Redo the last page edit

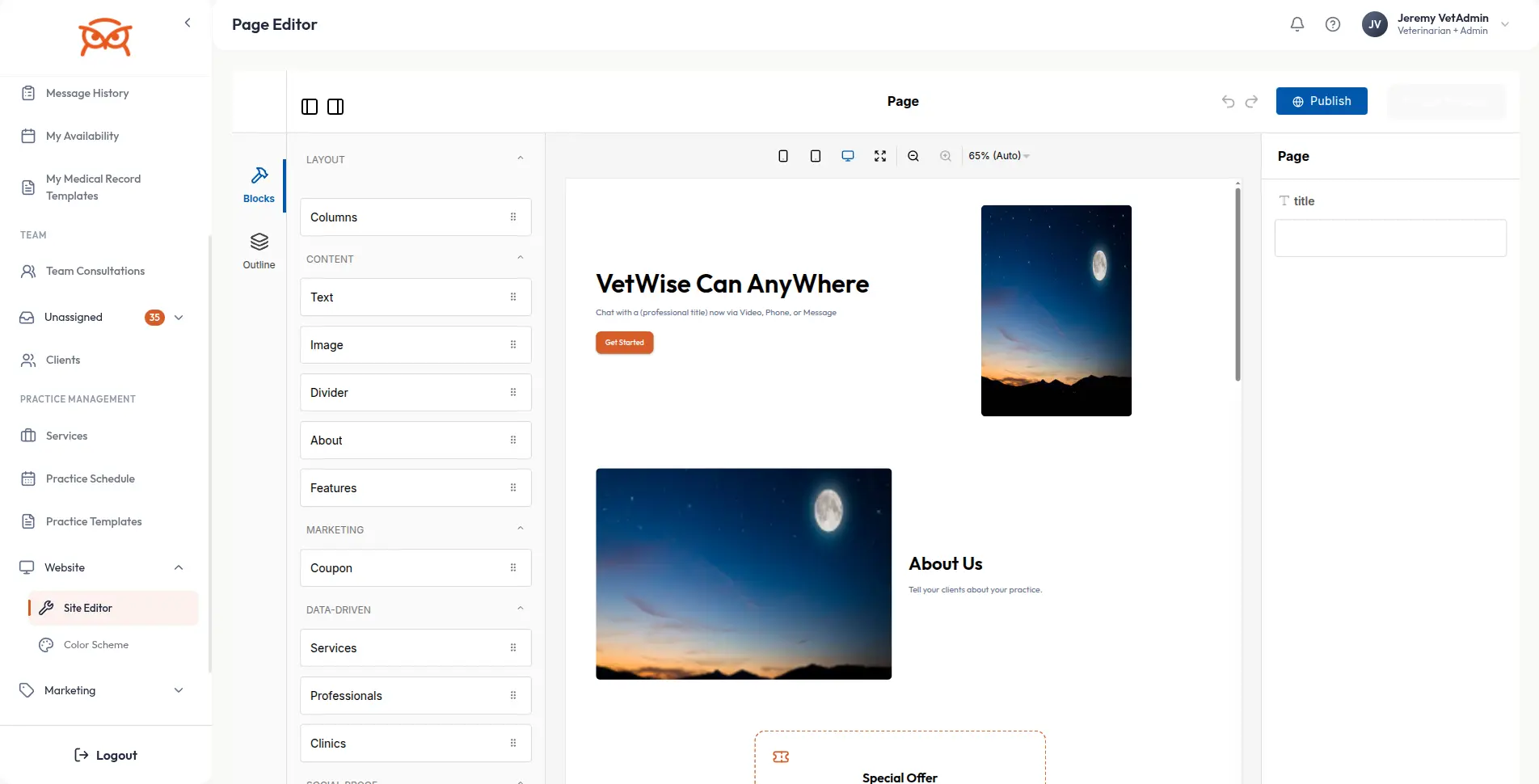[x=1252, y=101]
